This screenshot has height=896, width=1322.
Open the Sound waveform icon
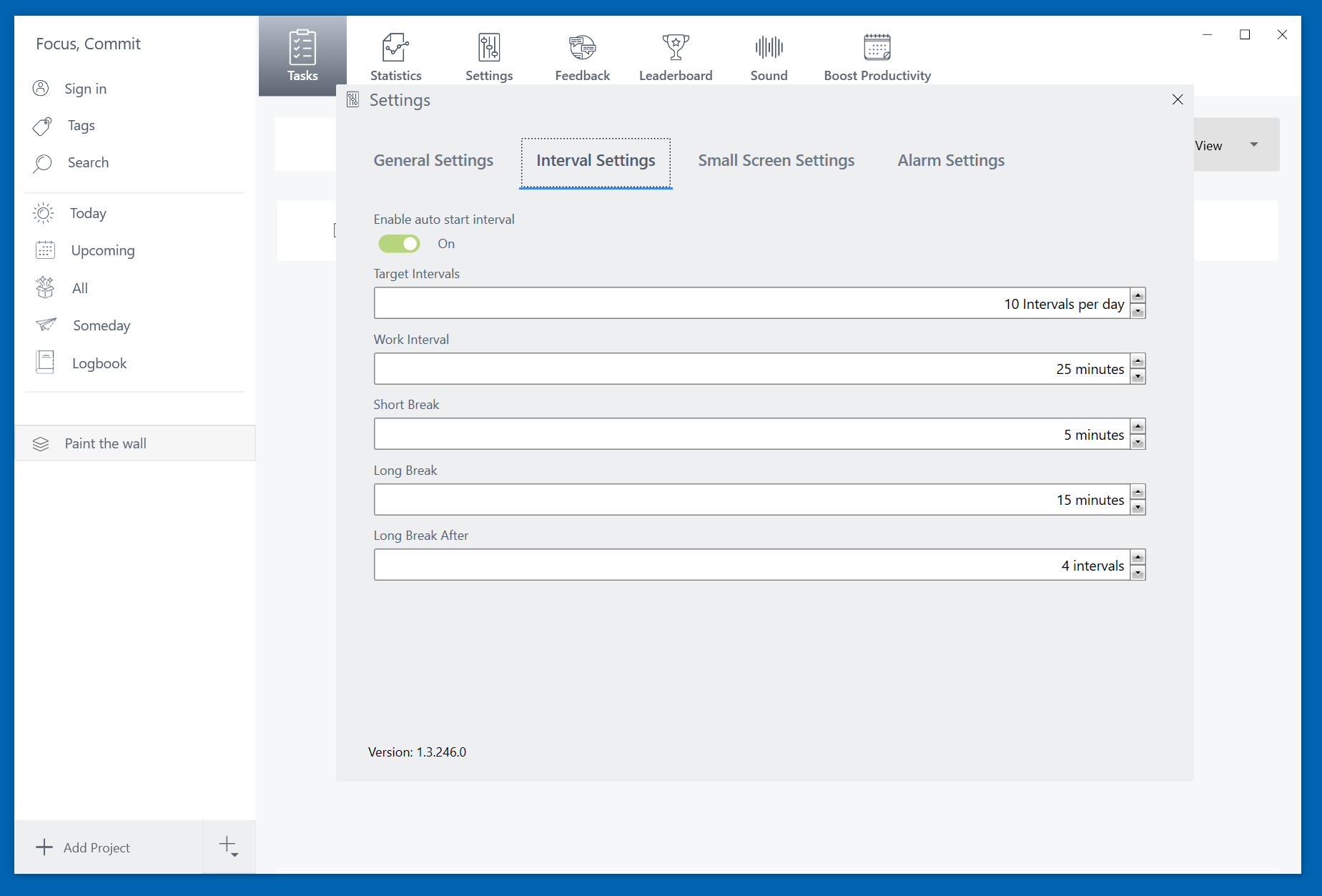point(769,48)
